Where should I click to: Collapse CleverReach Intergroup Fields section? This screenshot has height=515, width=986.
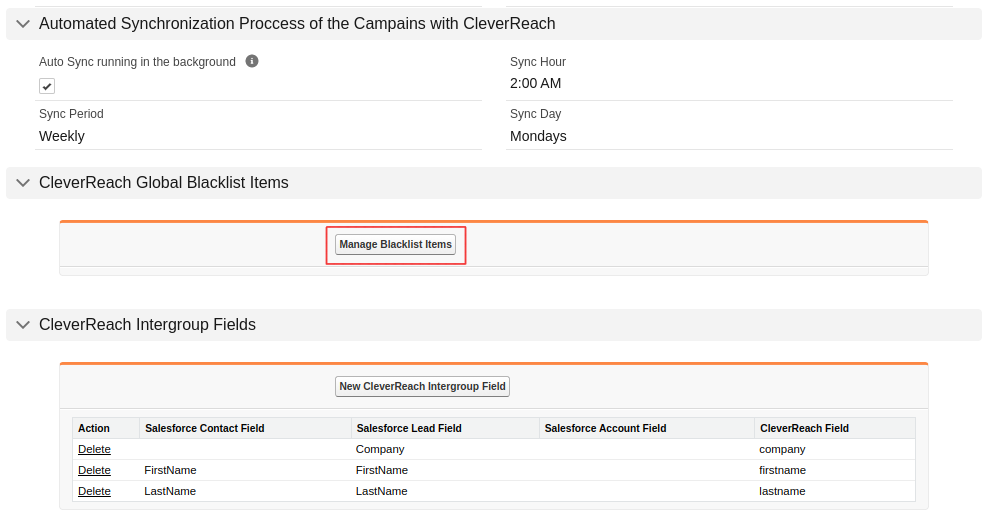23,325
